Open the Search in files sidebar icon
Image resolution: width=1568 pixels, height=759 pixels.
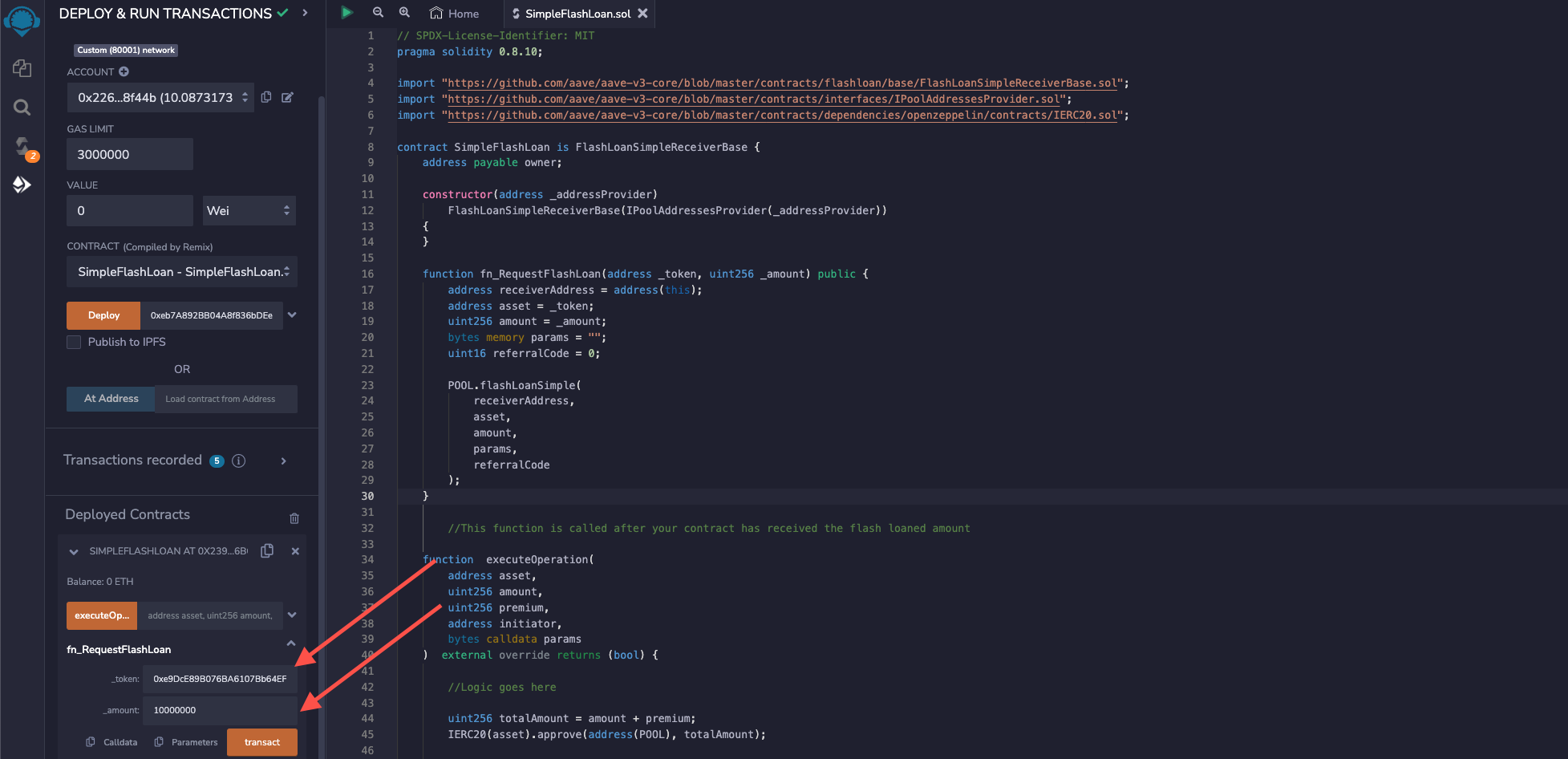[22, 108]
